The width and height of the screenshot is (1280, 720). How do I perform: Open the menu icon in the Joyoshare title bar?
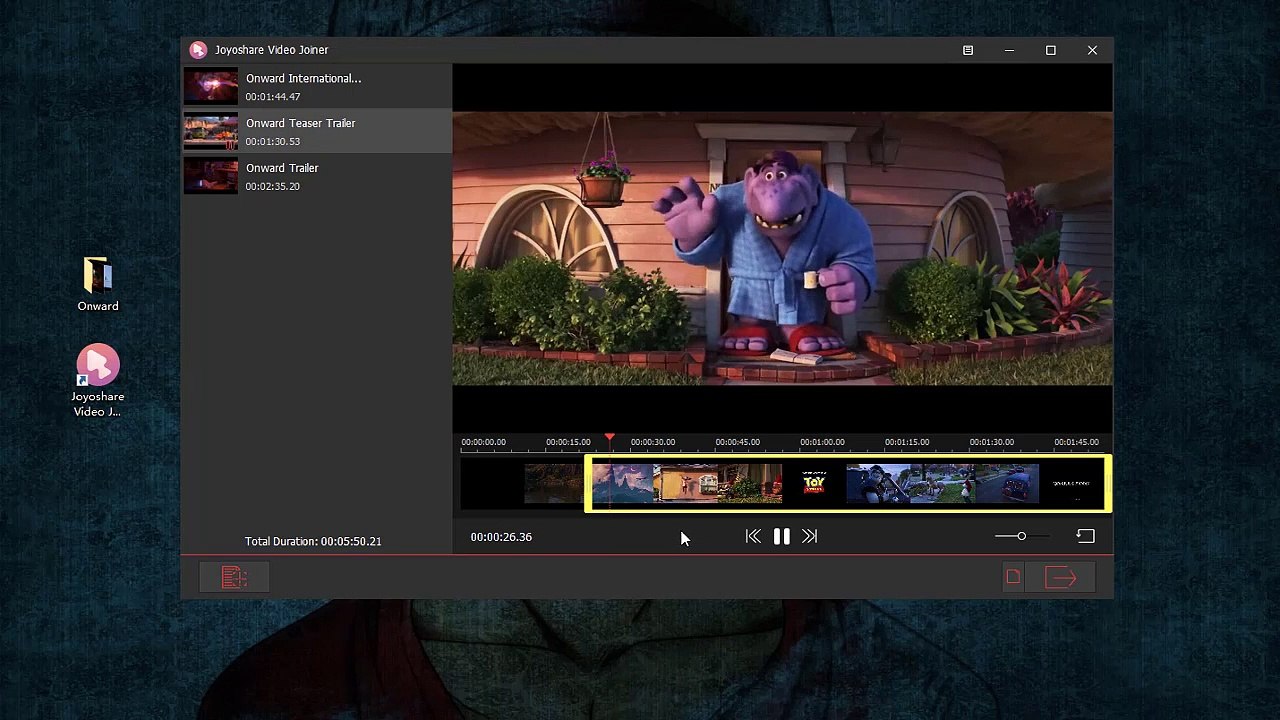(x=968, y=50)
